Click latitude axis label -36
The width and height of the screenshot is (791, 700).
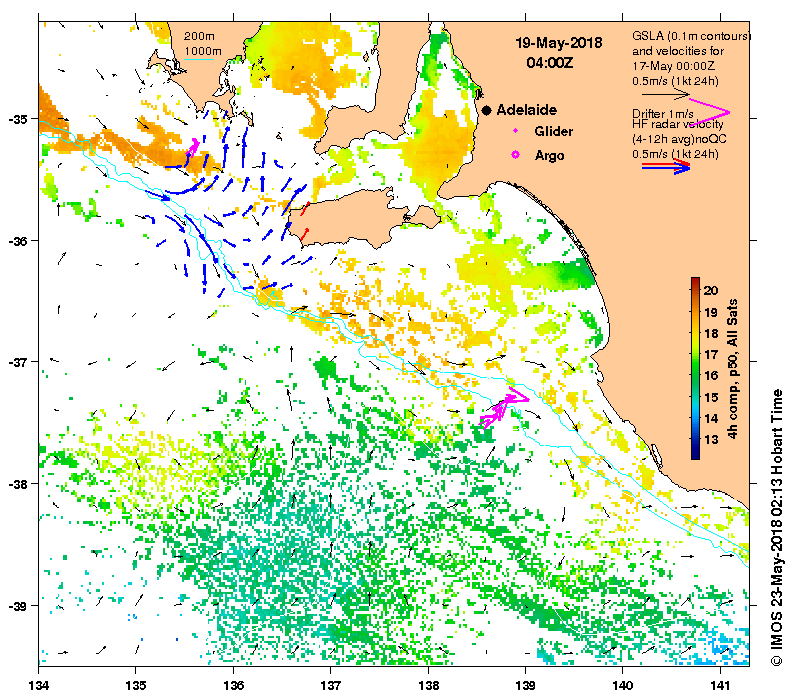[x=18, y=241]
